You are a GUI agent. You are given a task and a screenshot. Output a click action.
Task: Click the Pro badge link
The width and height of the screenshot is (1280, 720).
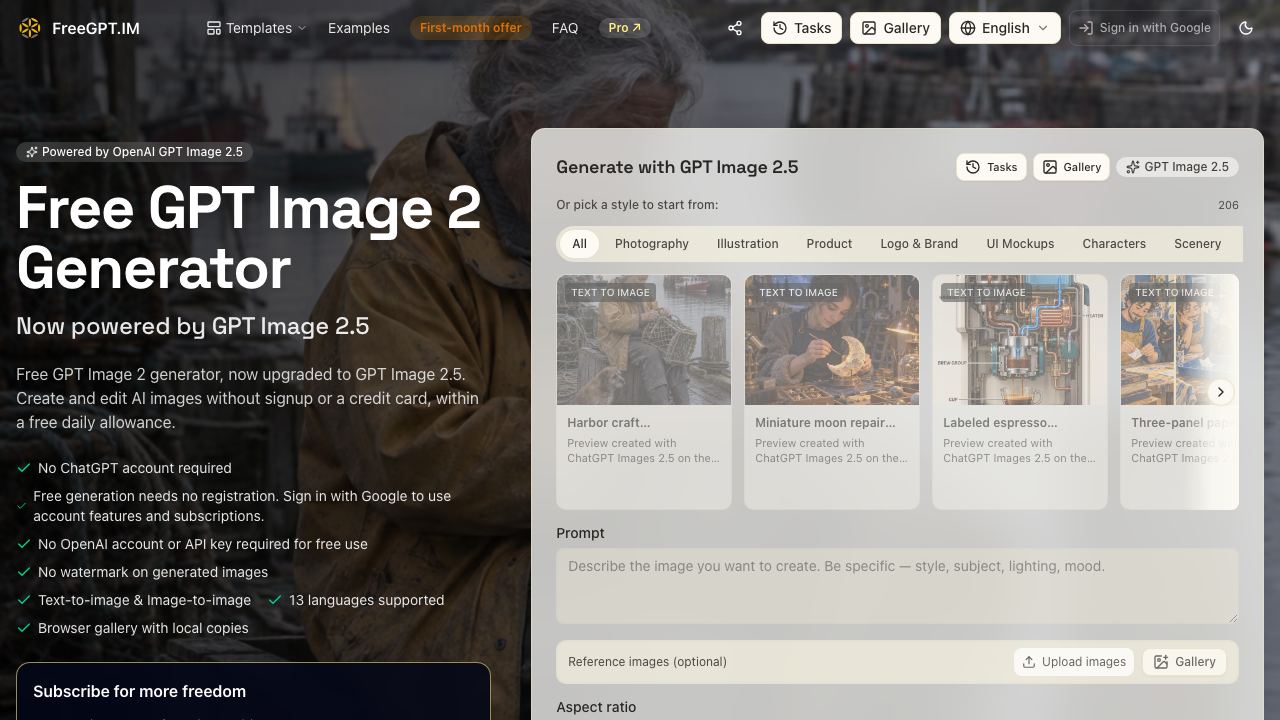[x=625, y=28]
